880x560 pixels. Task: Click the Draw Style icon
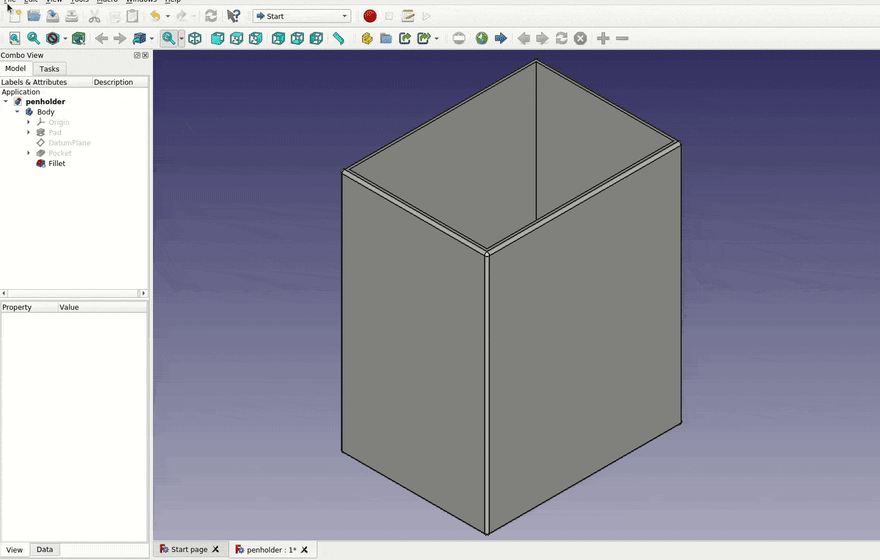[x=53, y=38]
